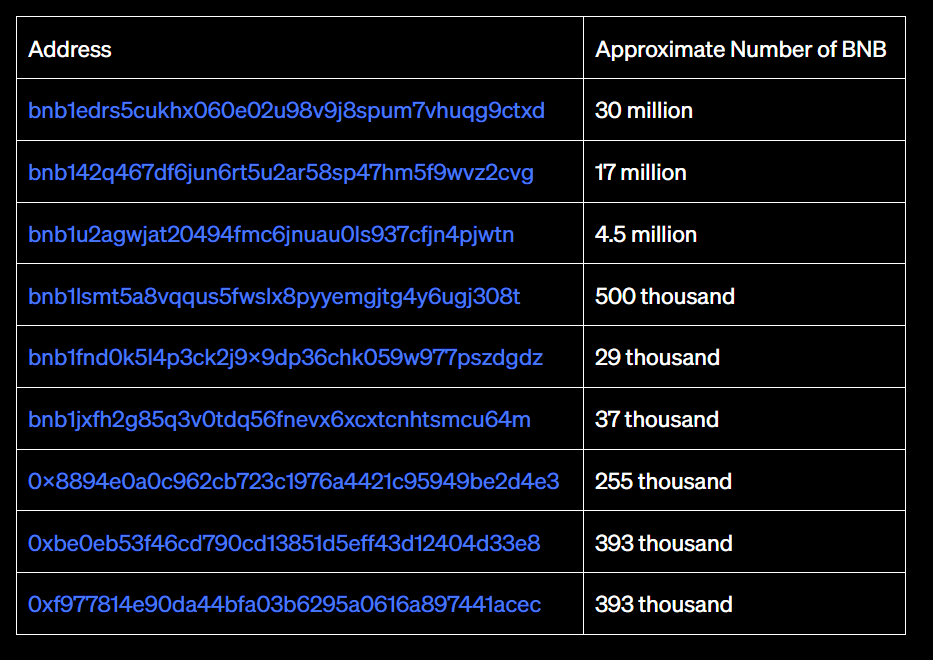
Task: Select the 29 thousand value
Action: click(x=658, y=358)
